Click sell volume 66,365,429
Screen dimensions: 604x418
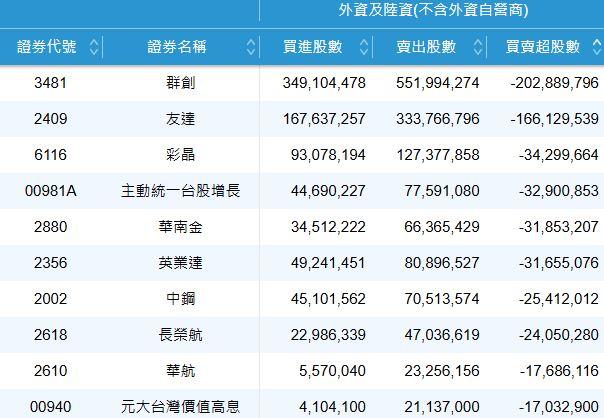[x=442, y=227]
